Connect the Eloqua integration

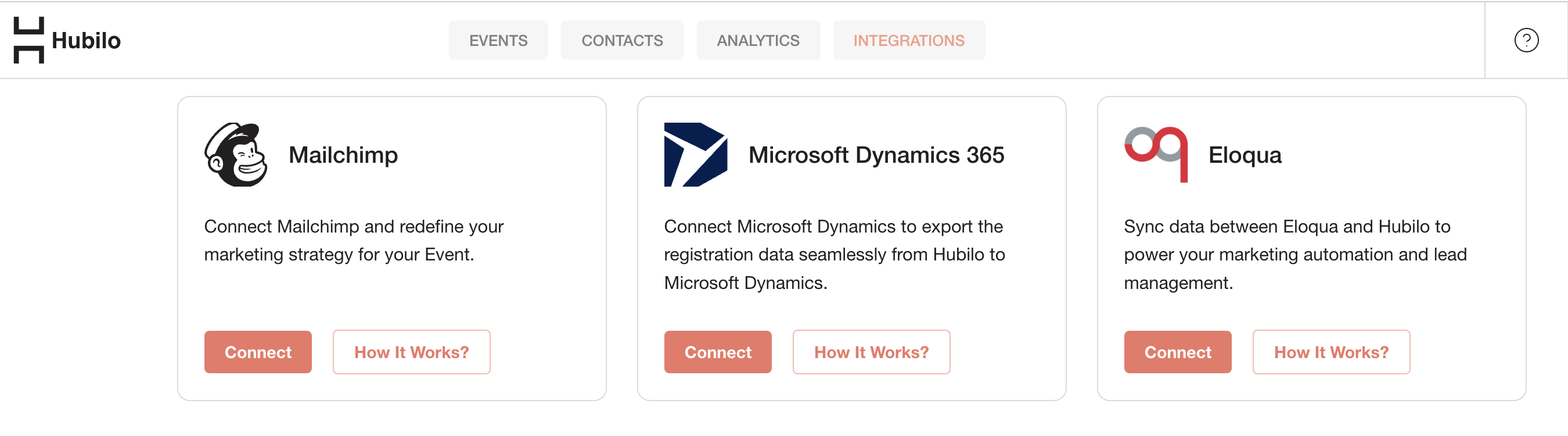click(x=1178, y=352)
